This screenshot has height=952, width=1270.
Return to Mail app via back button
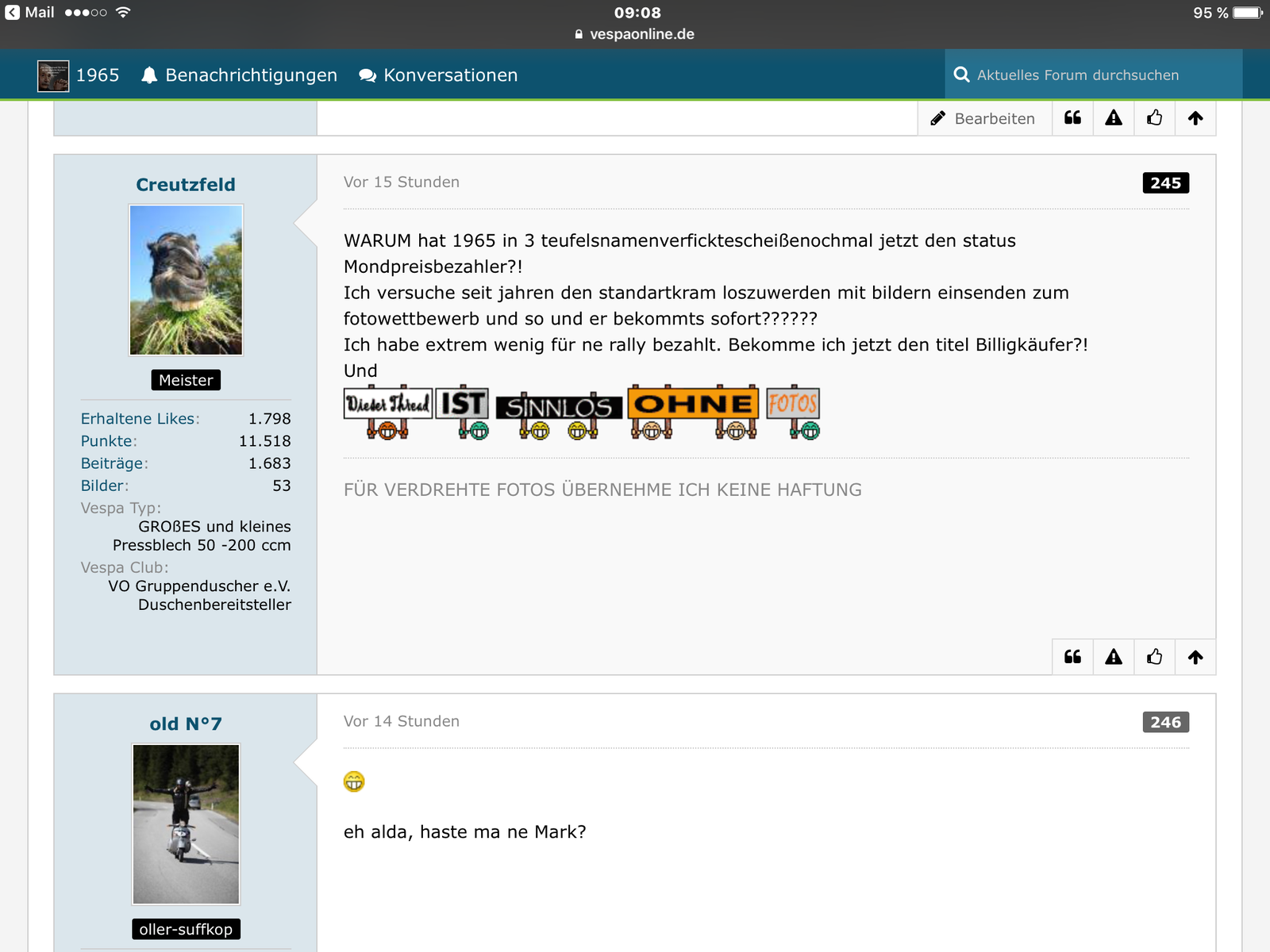point(29,13)
